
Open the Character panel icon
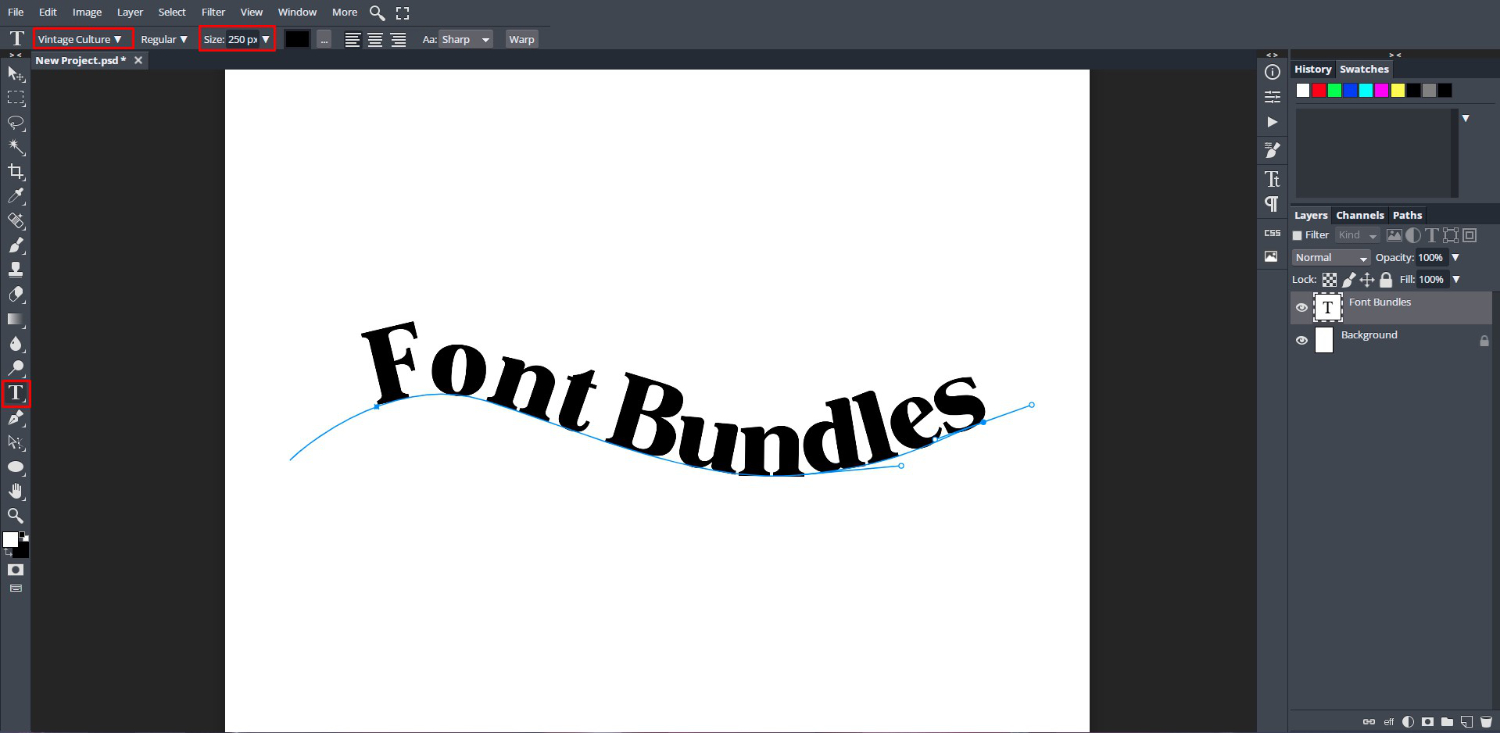[1272, 179]
